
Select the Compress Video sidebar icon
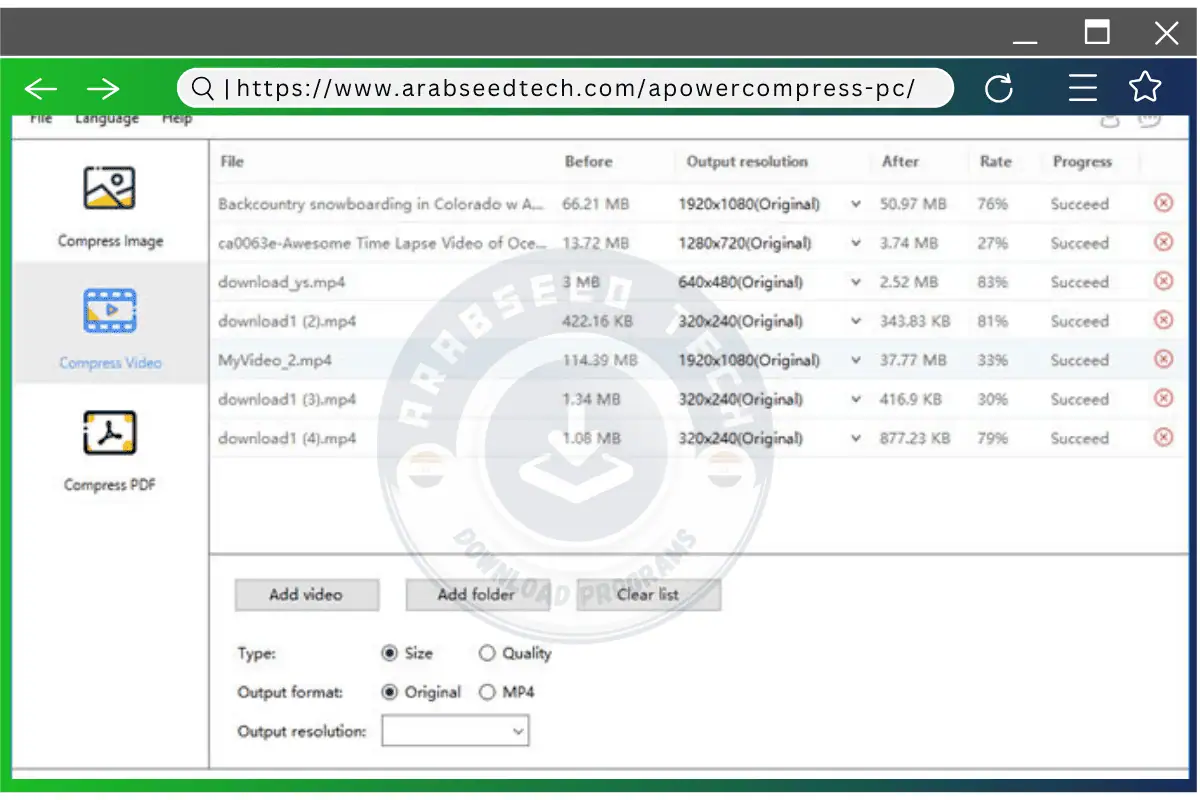click(x=110, y=311)
